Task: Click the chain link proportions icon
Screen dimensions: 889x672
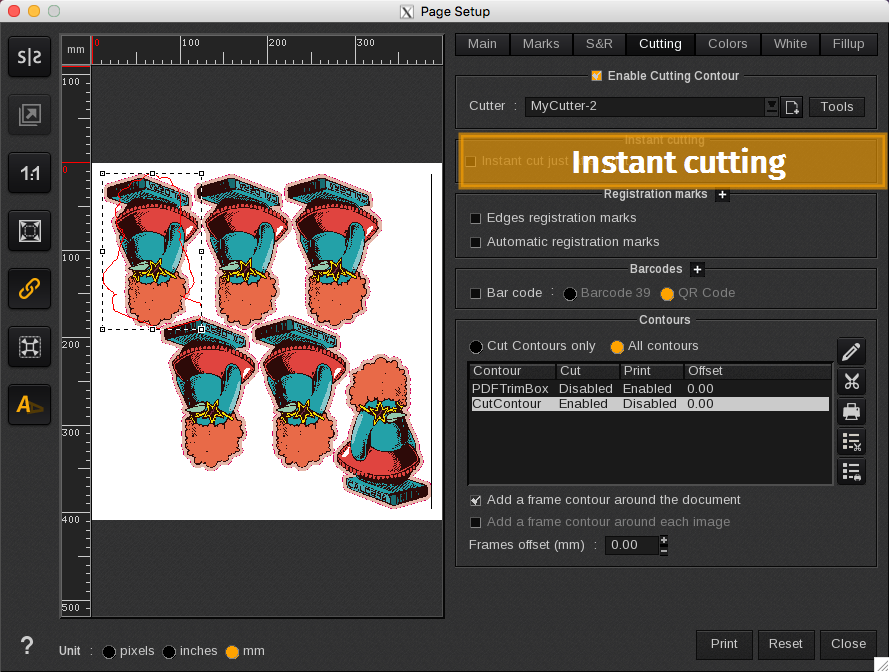Action: tap(30, 289)
